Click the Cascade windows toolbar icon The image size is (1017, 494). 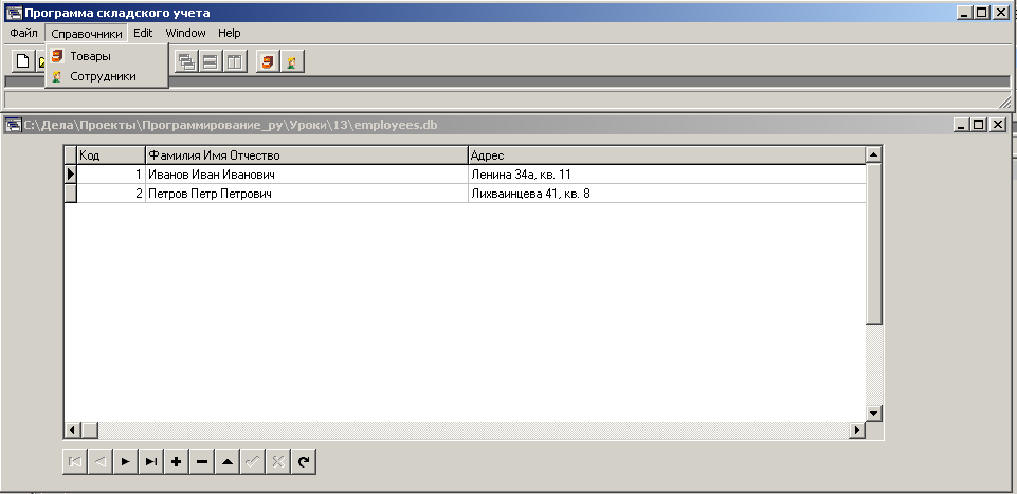[187, 62]
